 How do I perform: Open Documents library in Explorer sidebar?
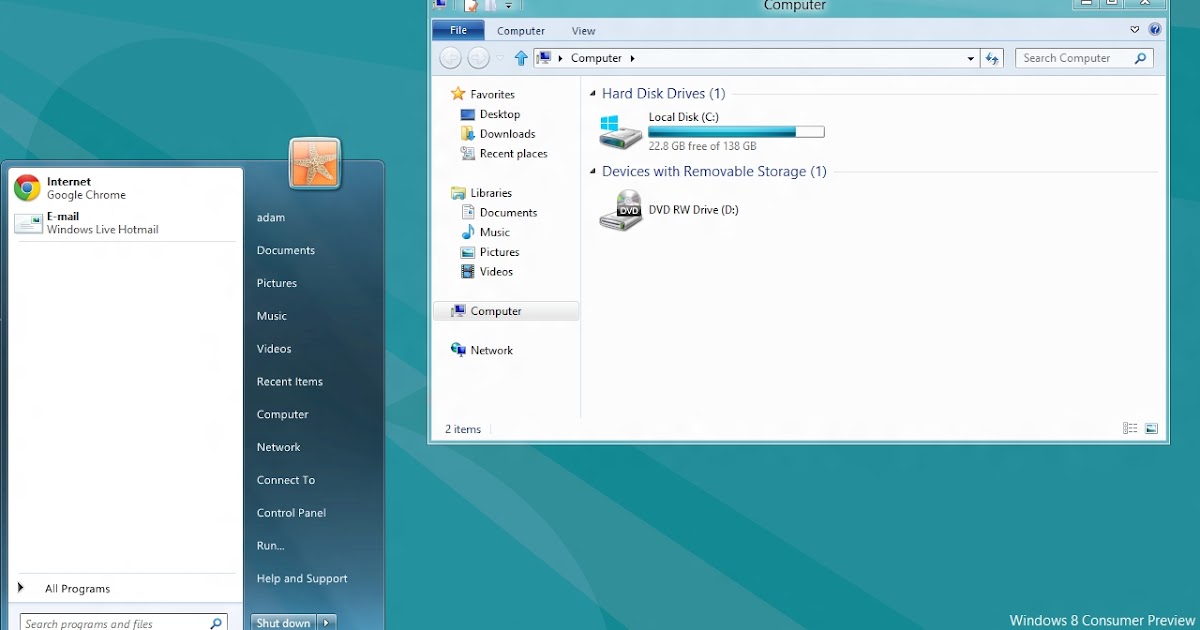pos(508,213)
